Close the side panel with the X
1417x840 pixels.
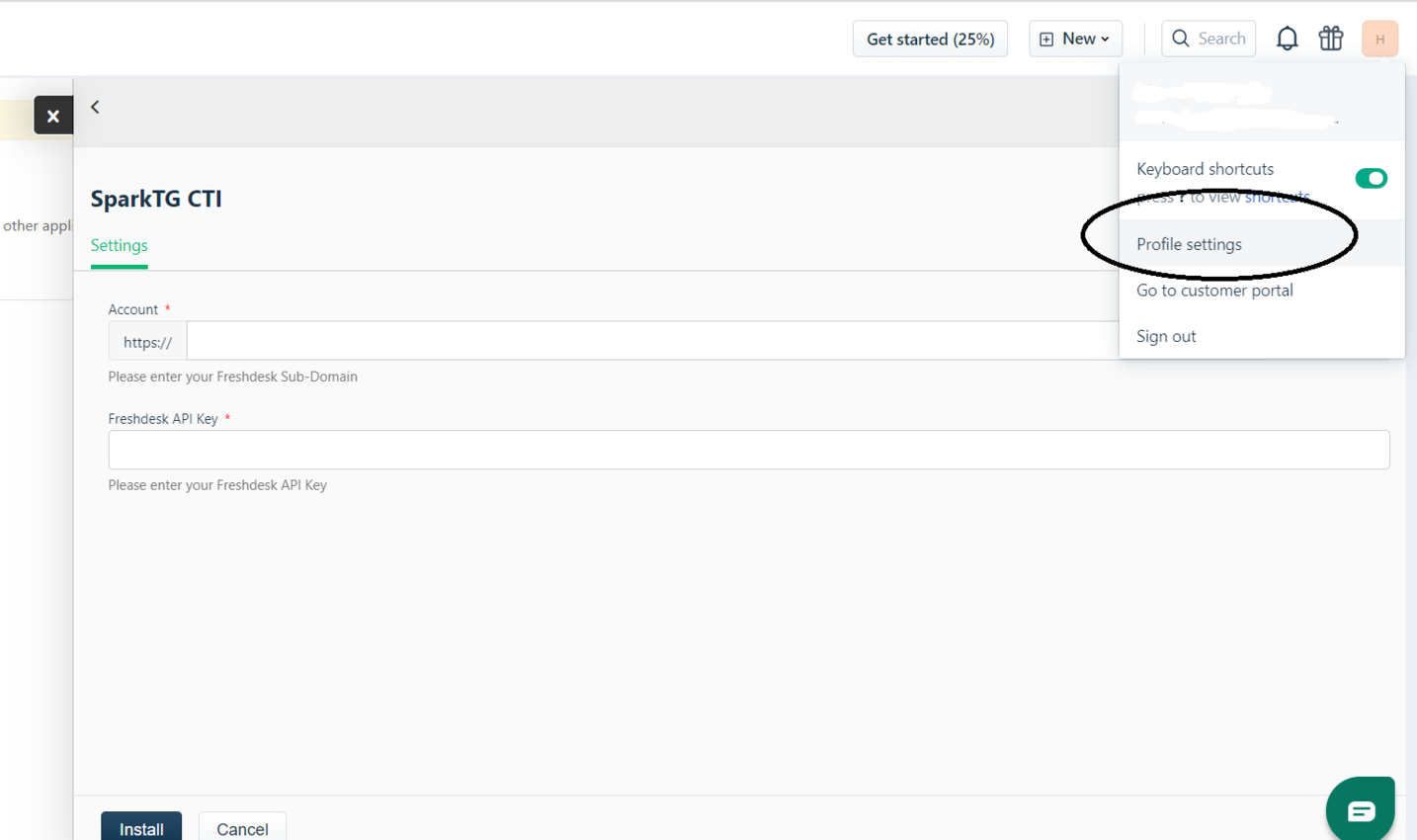[53, 115]
